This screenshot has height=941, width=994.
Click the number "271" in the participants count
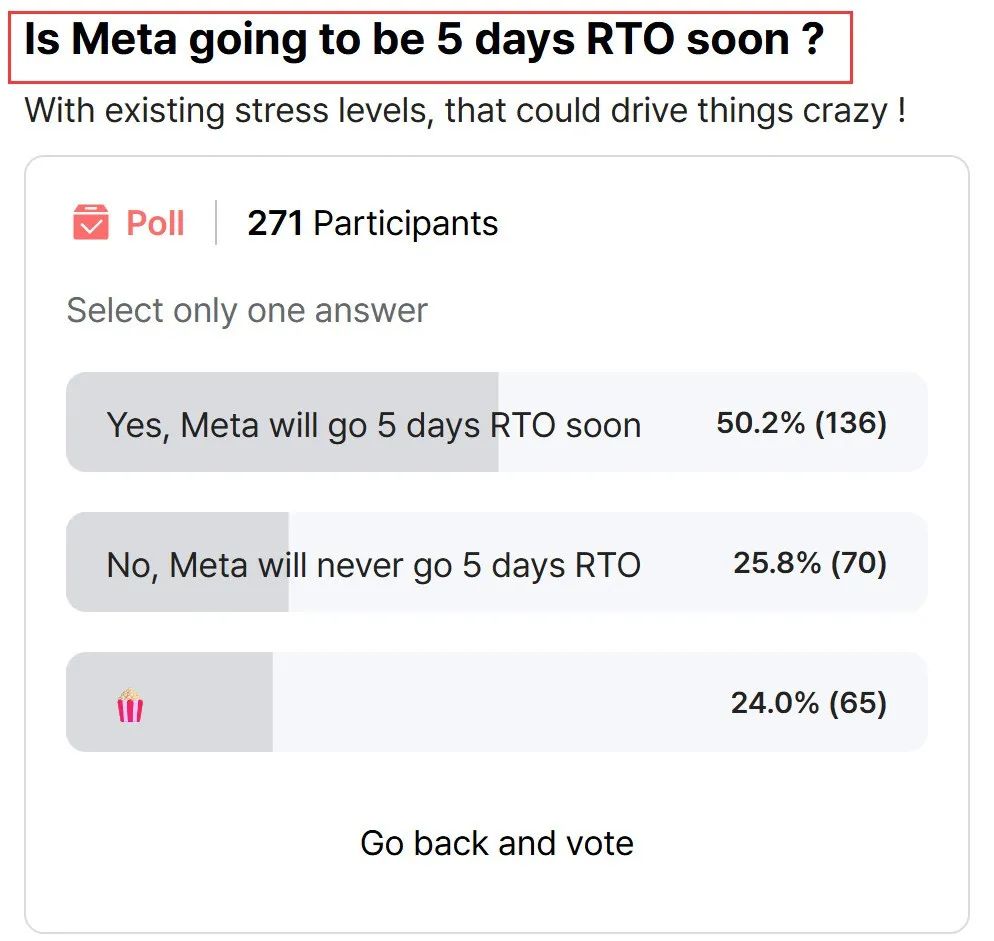pos(275,223)
